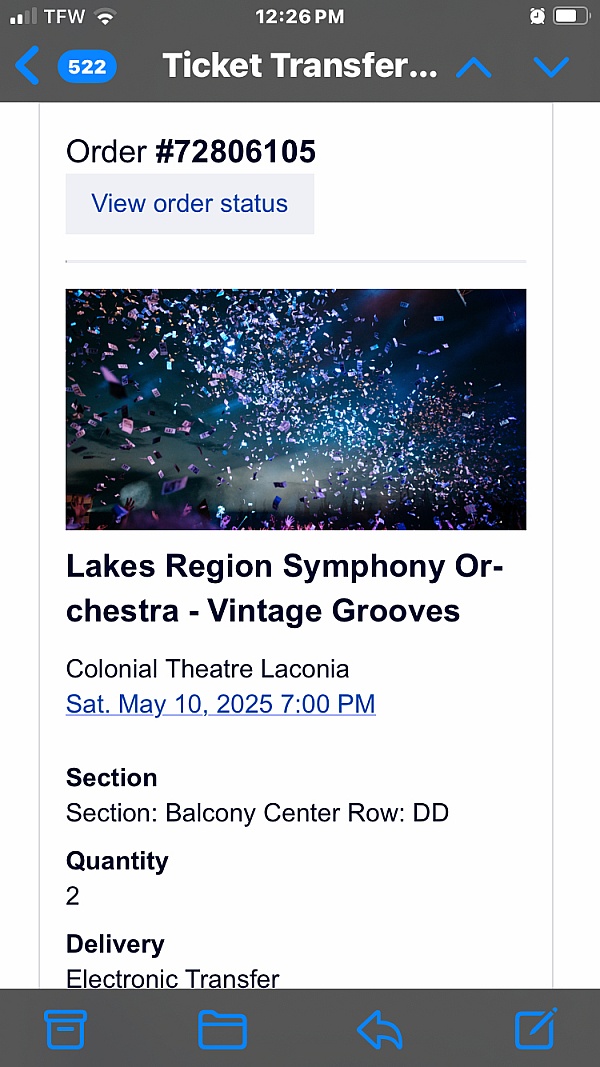The height and width of the screenshot is (1067, 600).
Task: Tap the Balcony Center Row DD section text
Action: [x=257, y=813]
